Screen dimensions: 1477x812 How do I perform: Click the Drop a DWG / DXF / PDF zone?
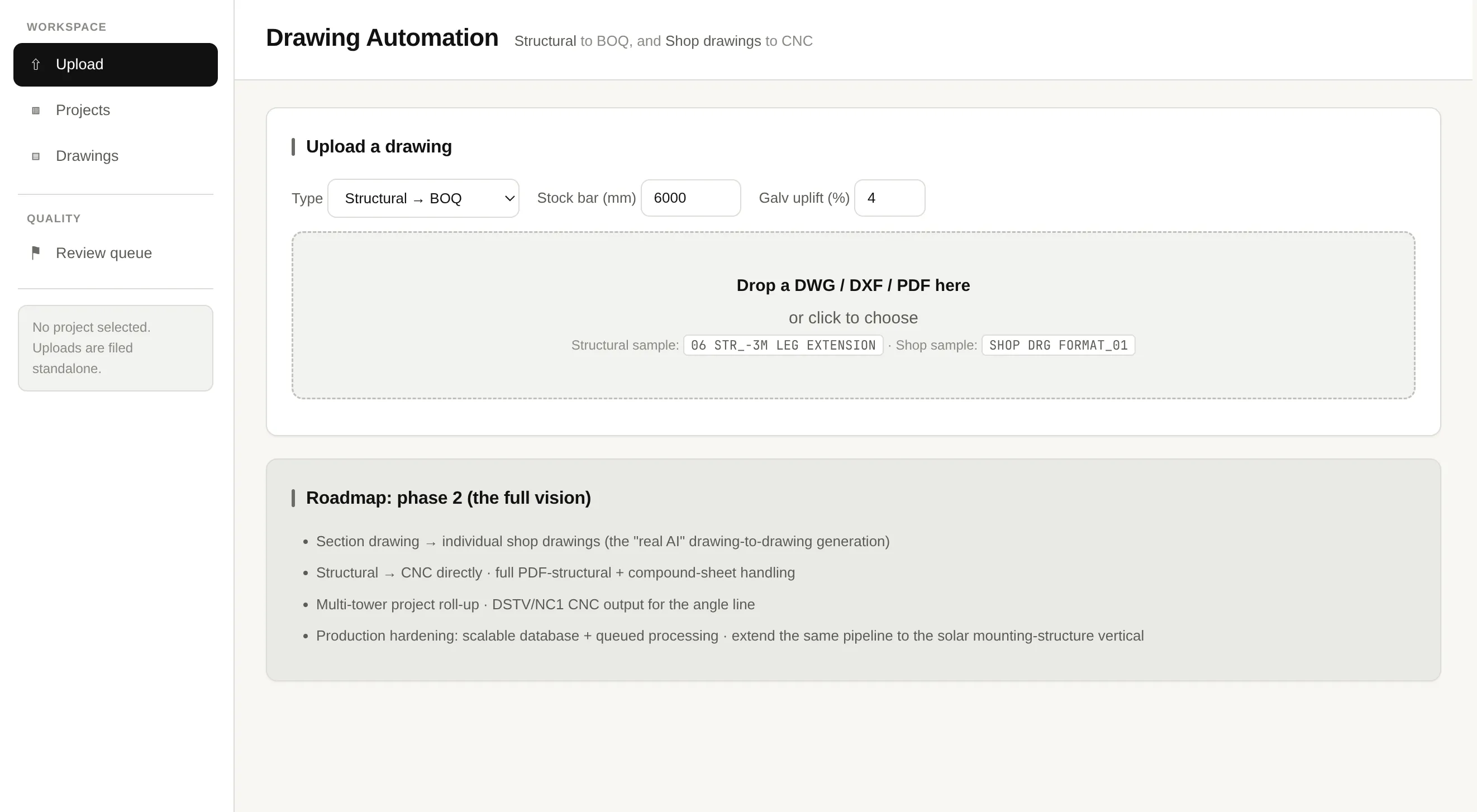click(x=853, y=315)
